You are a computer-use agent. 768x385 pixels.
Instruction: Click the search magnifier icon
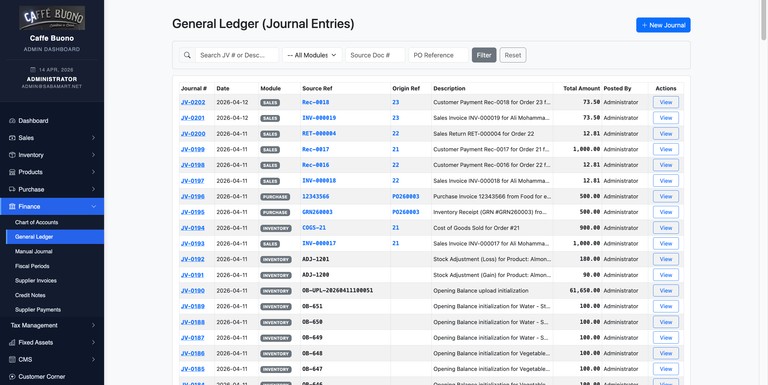187,55
